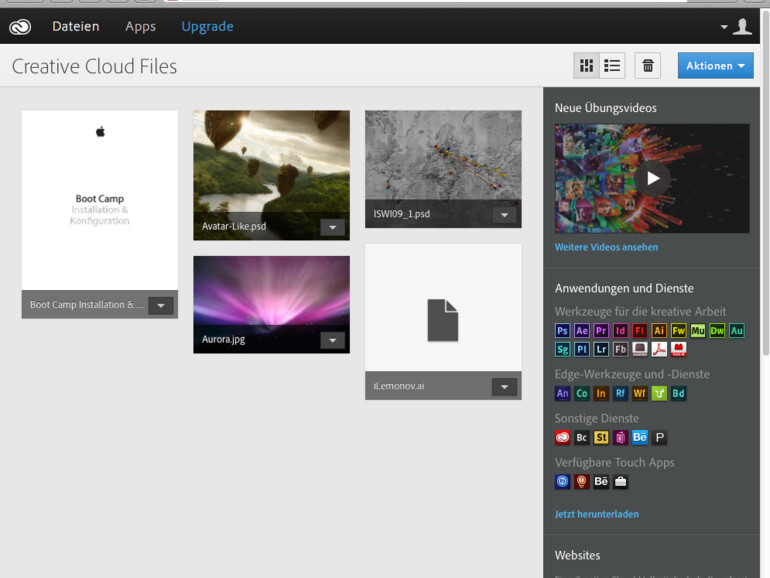The height and width of the screenshot is (578, 770).
Task: Open the Ideas lightbulb touch app icon
Action: coord(581,481)
